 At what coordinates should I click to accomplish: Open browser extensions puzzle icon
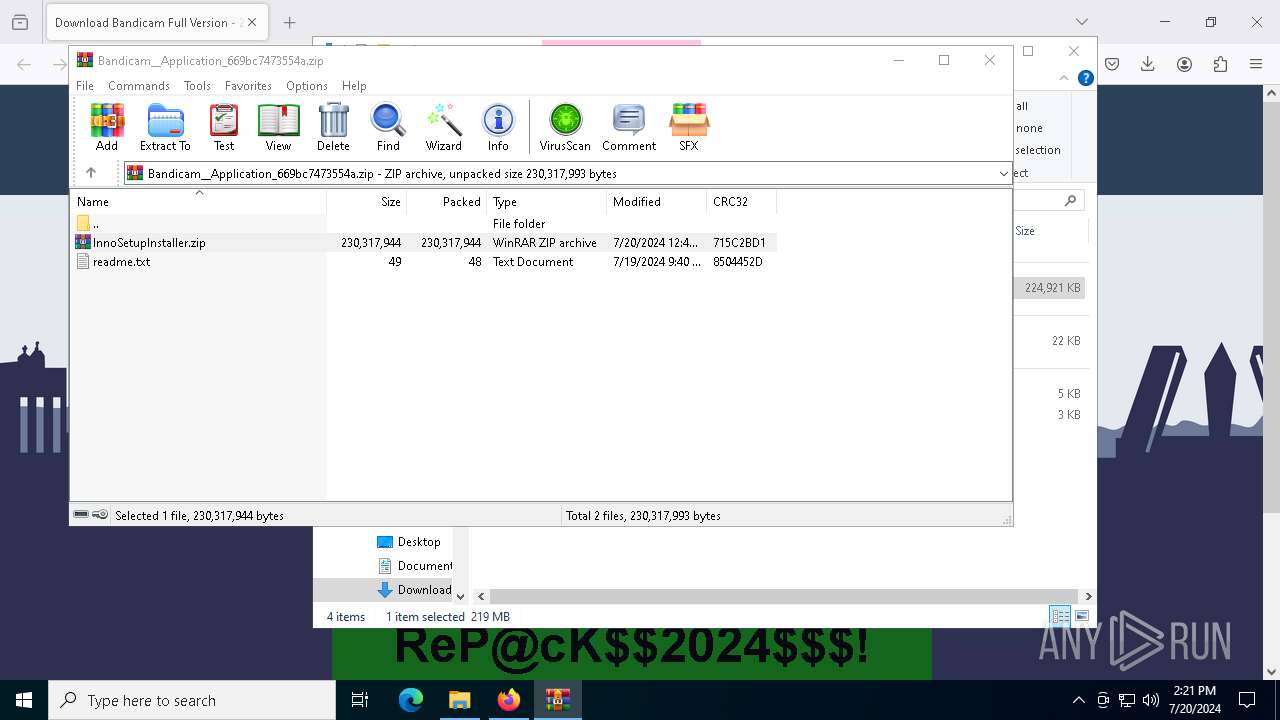[1220, 64]
